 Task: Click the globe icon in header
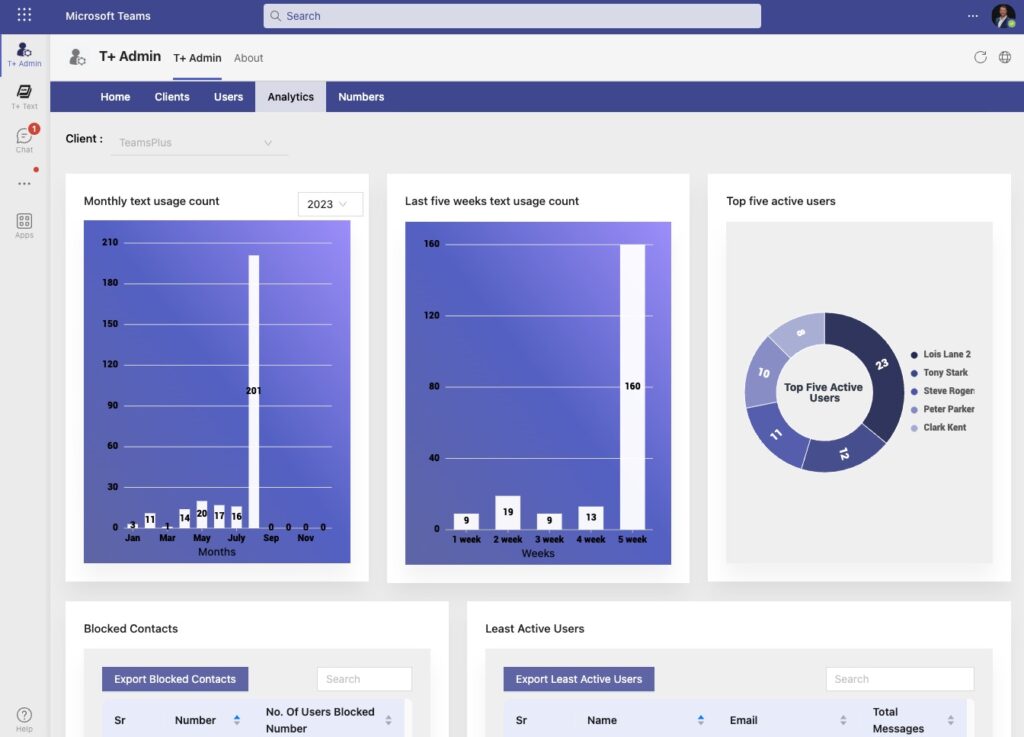tap(1005, 57)
